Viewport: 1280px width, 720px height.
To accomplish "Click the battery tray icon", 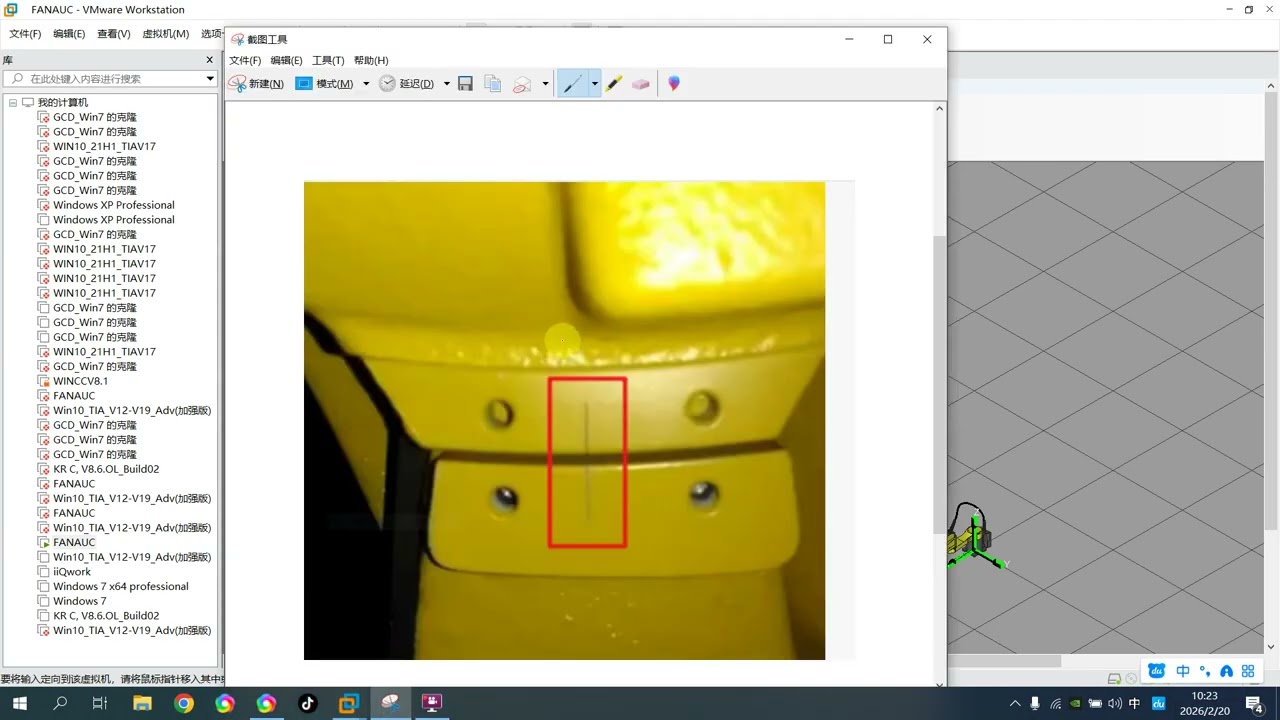I will (1094, 703).
